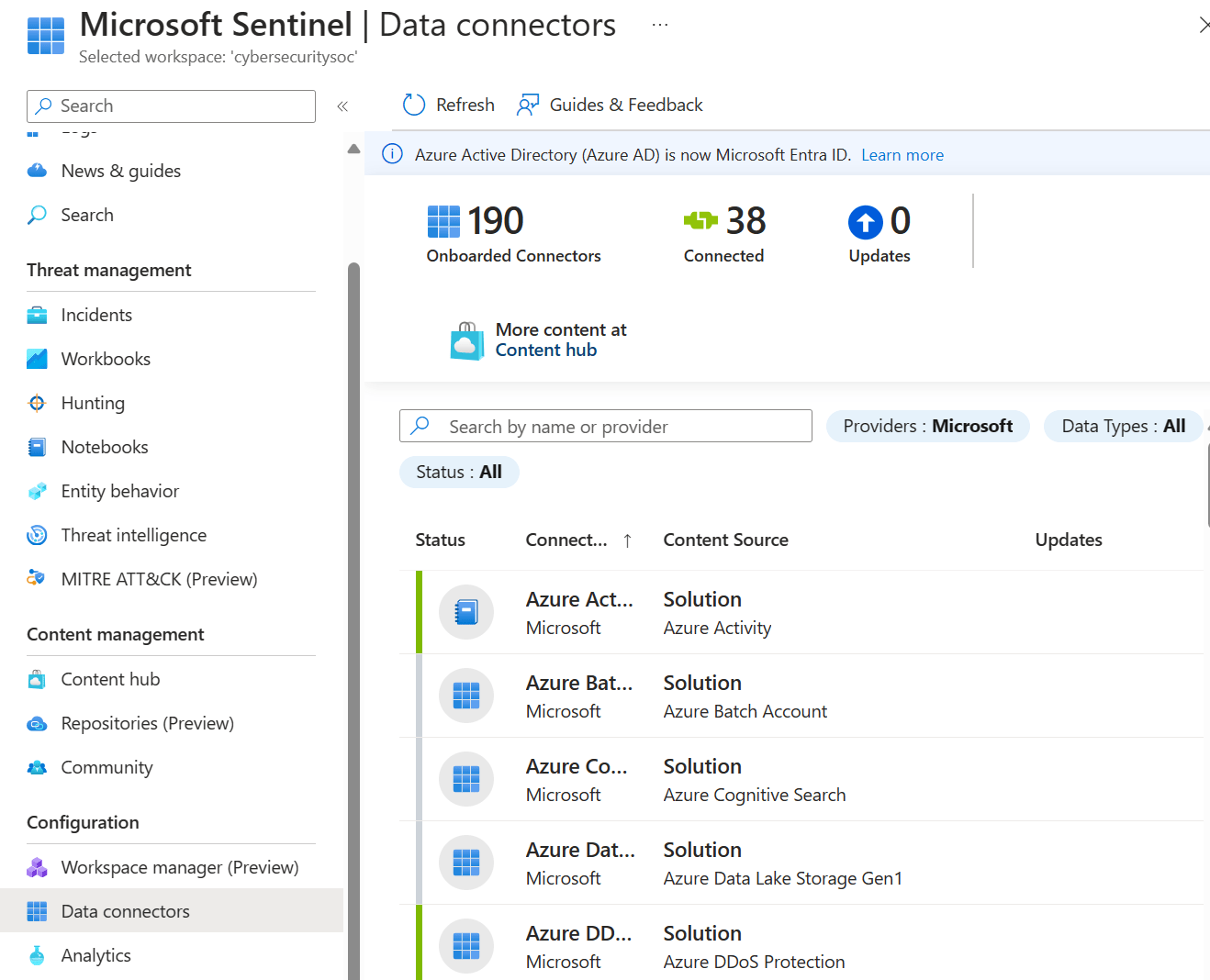The width and height of the screenshot is (1210, 980).
Task: Open the Data Types: All filter
Action: pos(1122,426)
